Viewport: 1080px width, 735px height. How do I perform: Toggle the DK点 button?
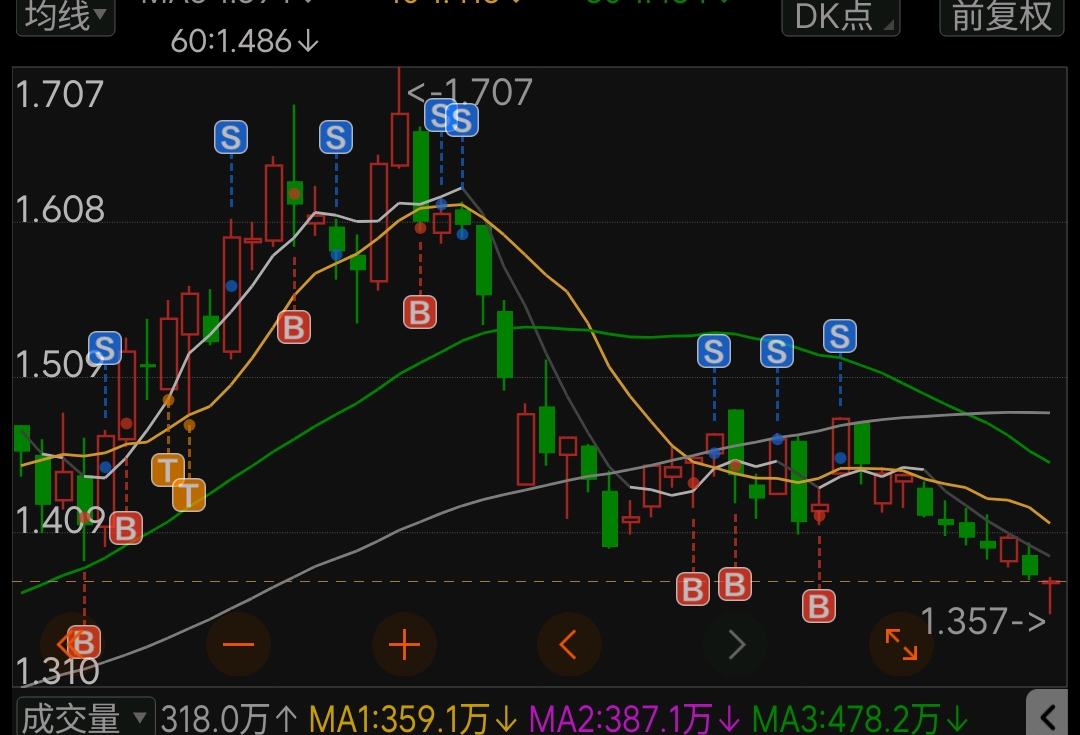pos(840,17)
